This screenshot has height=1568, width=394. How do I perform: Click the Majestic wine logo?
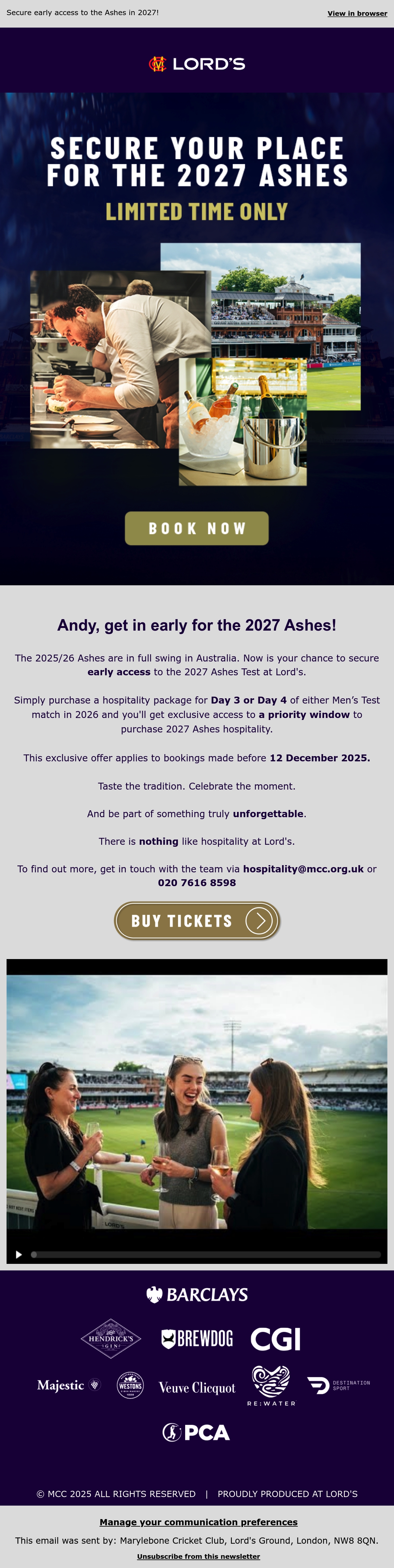[x=69, y=1385]
